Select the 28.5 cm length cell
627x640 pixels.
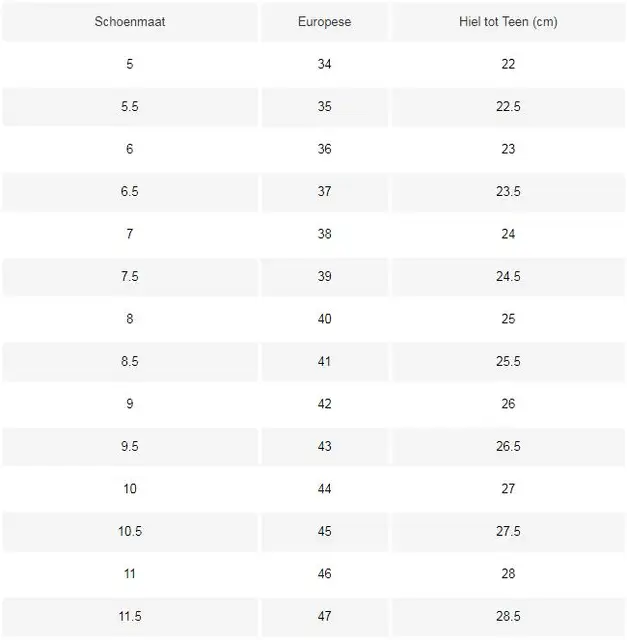pos(508,616)
